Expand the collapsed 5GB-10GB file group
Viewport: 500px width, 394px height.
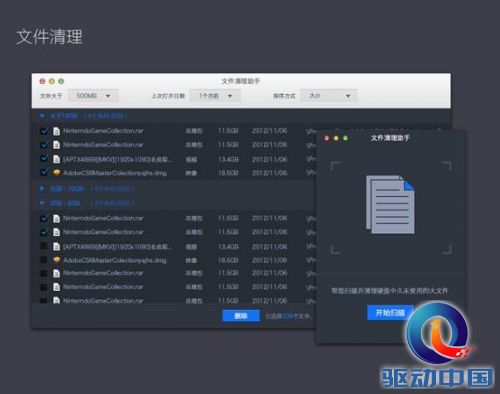pyautogui.click(x=42, y=189)
